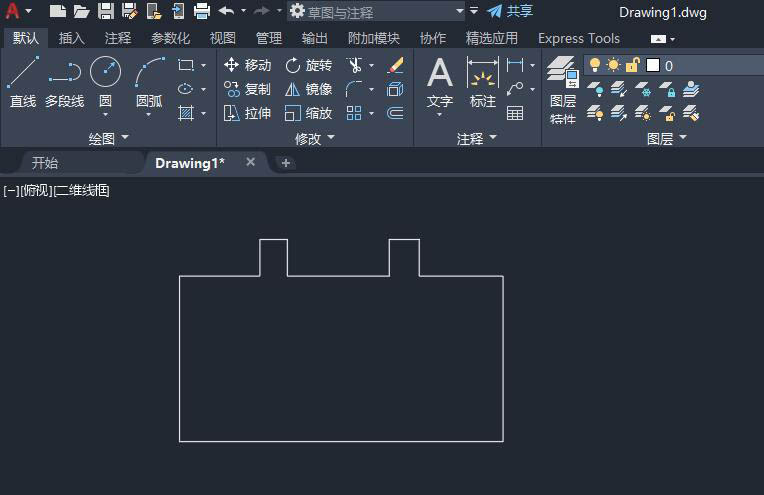Click the New drawing icon
764x495 pixels.
(x=57, y=11)
